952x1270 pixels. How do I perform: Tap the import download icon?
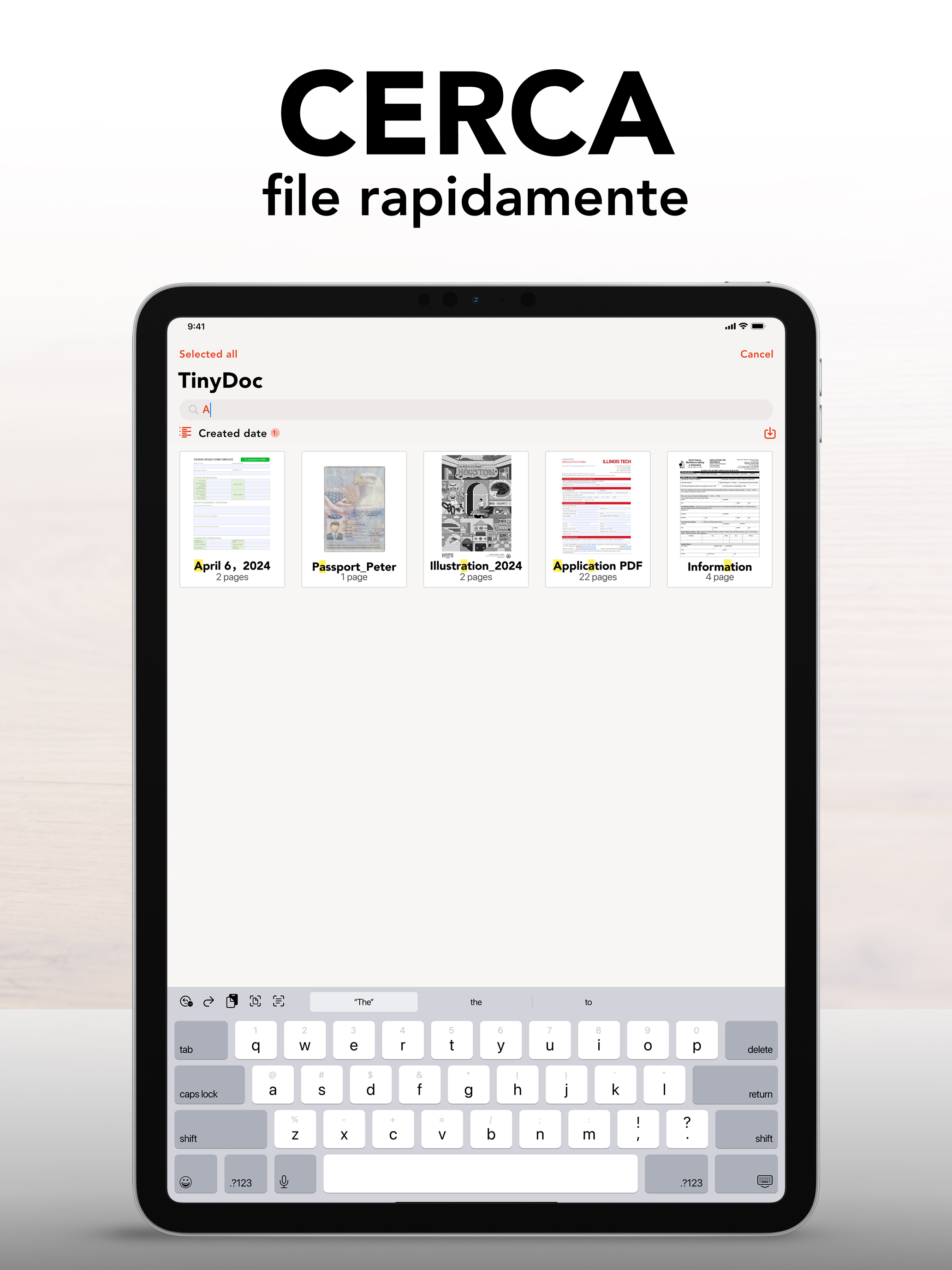pyautogui.click(x=769, y=433)
